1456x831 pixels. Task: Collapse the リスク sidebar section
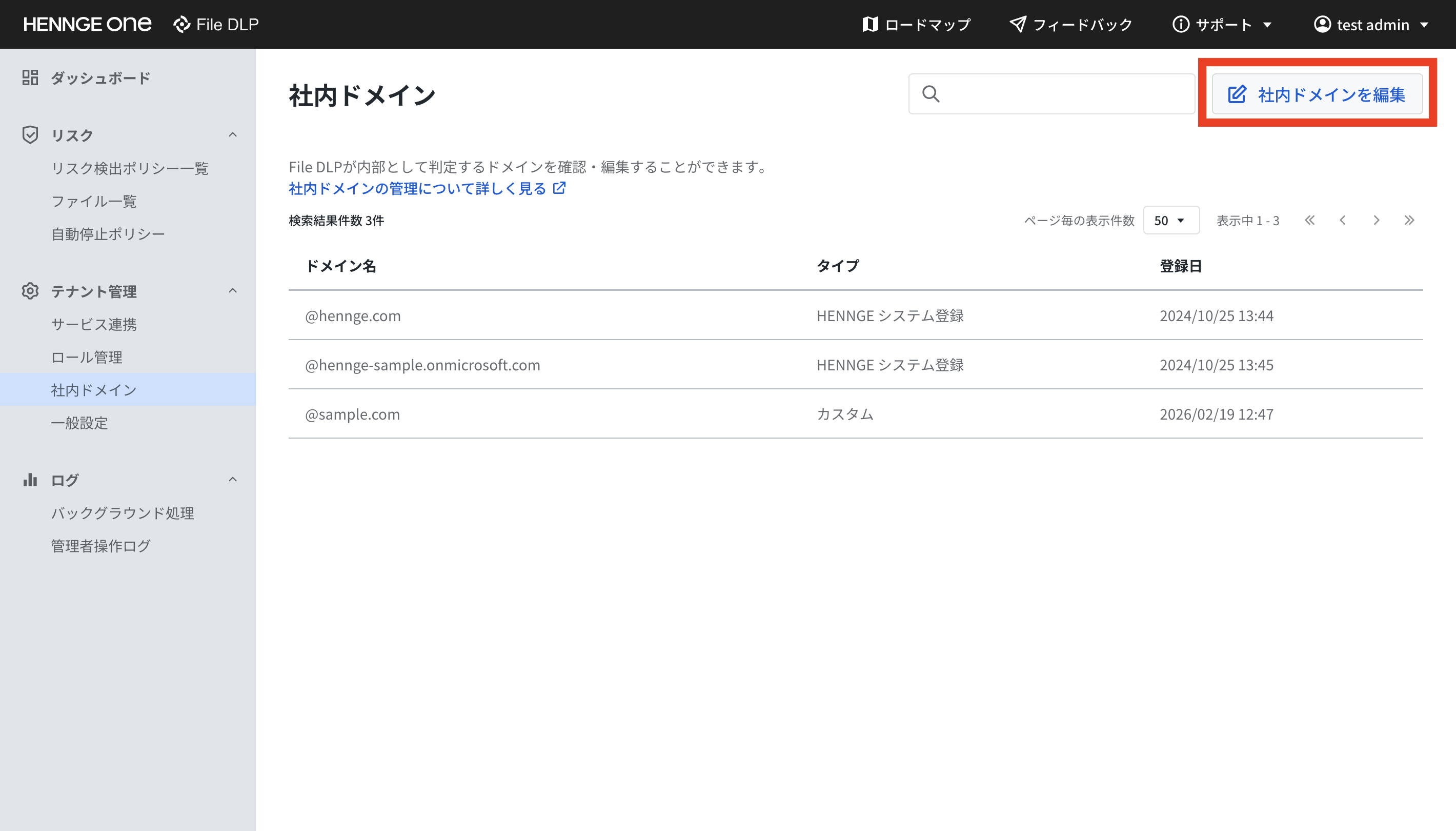pyautogui.click(x=233, y=135)
